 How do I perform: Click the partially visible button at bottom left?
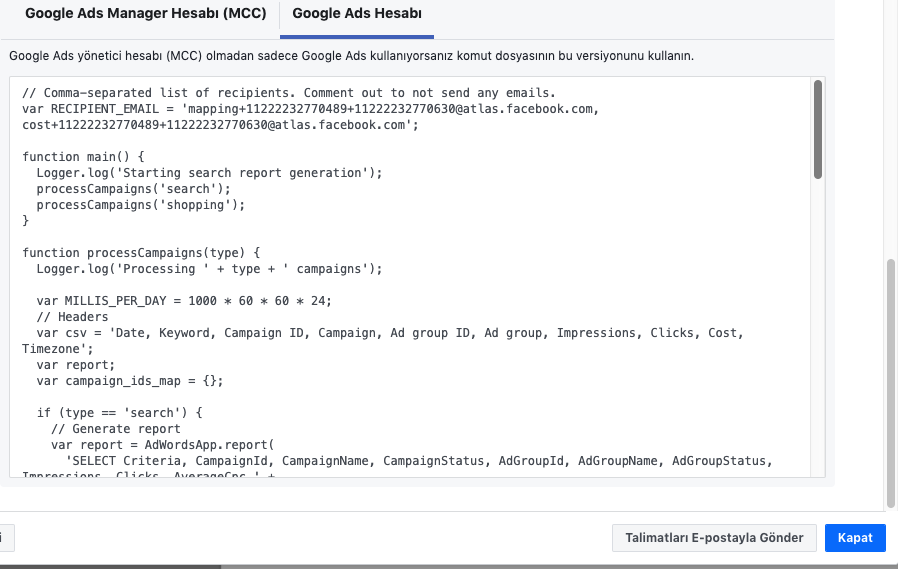7,538
